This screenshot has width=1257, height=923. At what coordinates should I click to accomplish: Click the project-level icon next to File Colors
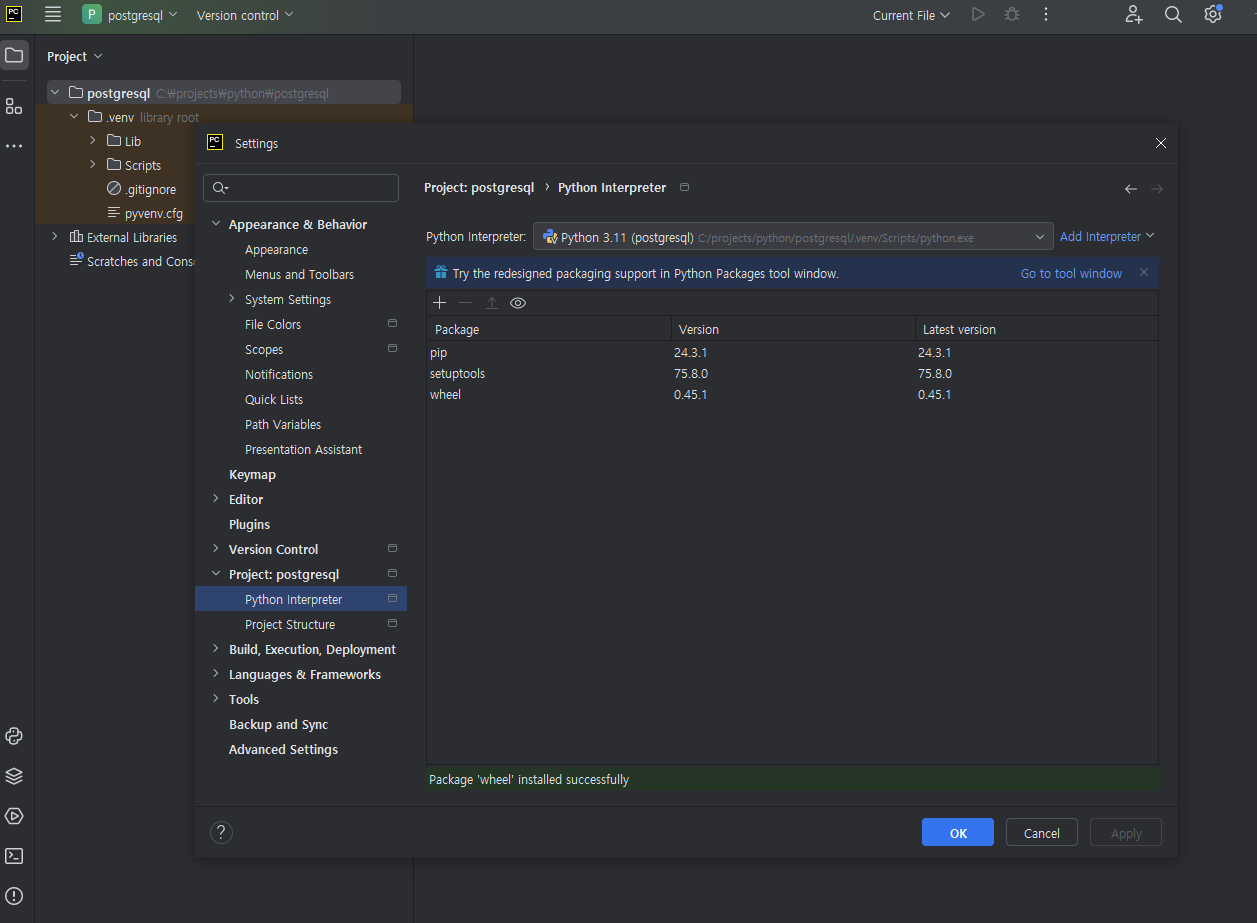(392, 324)
